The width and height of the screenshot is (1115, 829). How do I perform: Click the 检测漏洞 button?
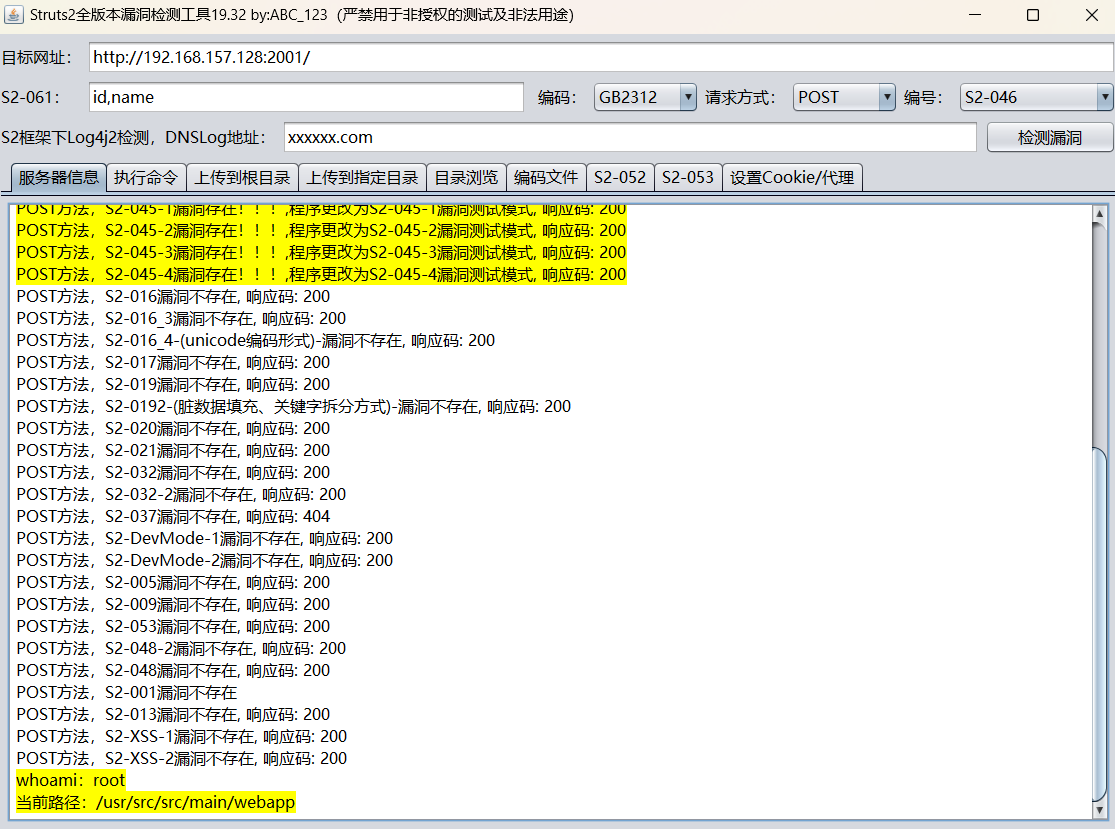point(1050,137)
